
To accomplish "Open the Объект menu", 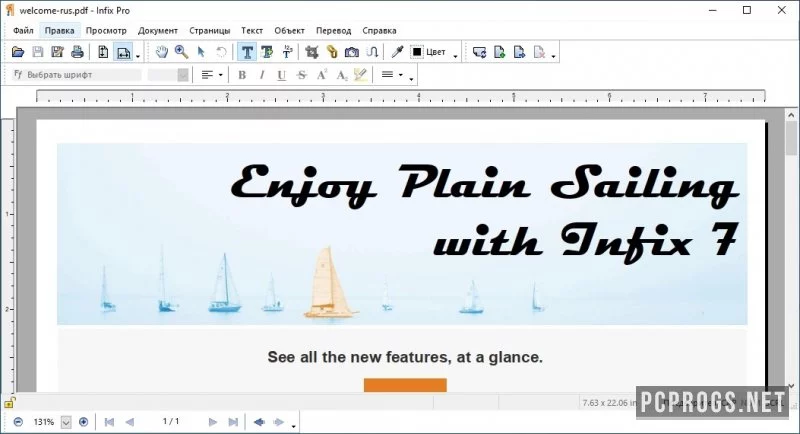I will point(289,31).
